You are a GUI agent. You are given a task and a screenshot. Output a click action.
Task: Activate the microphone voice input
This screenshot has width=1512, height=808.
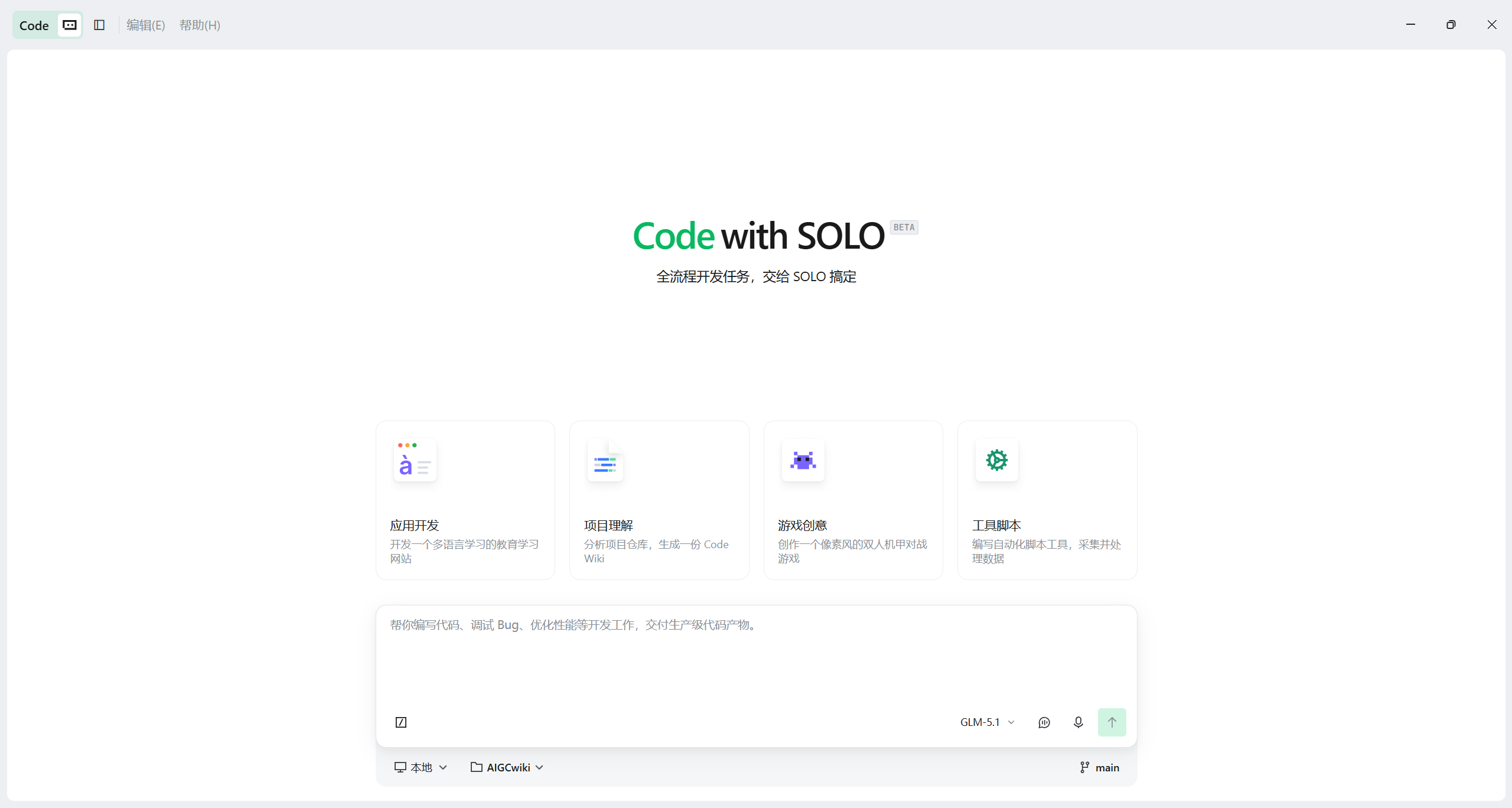[1078, 722]
